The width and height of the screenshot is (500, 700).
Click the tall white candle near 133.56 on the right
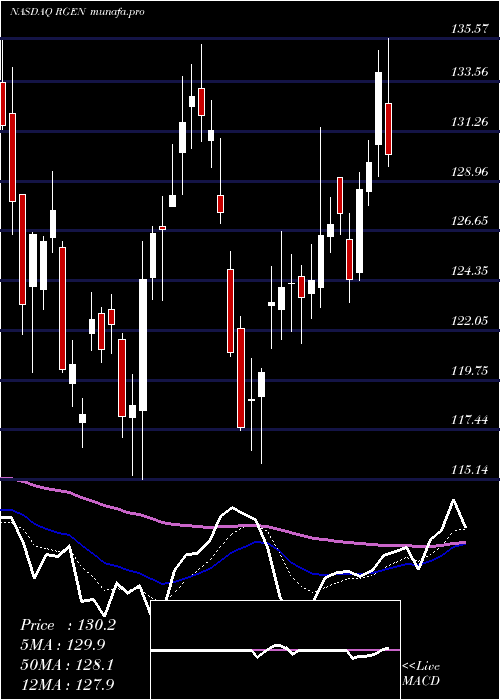(379, 108)
